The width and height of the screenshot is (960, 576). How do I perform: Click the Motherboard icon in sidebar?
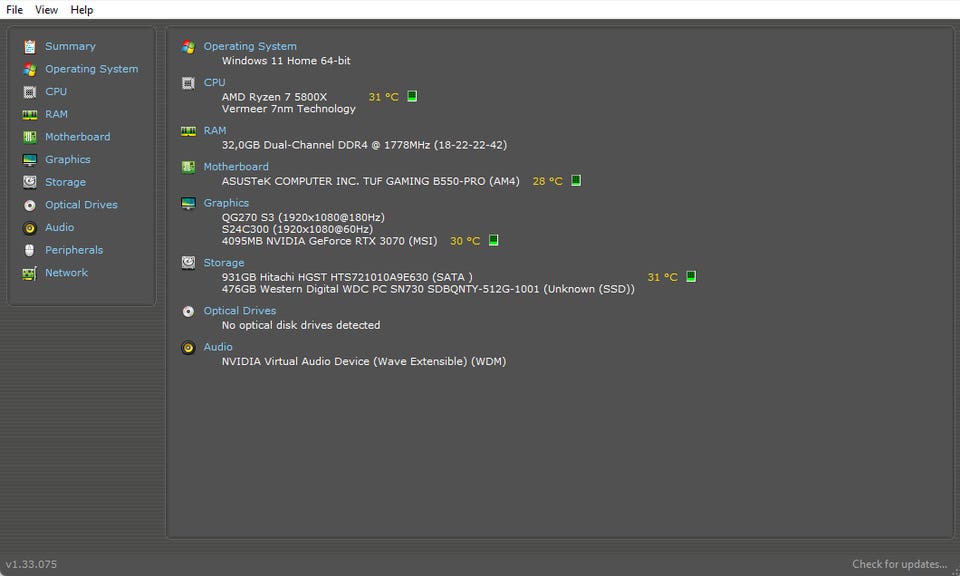(x=29, y=137)
